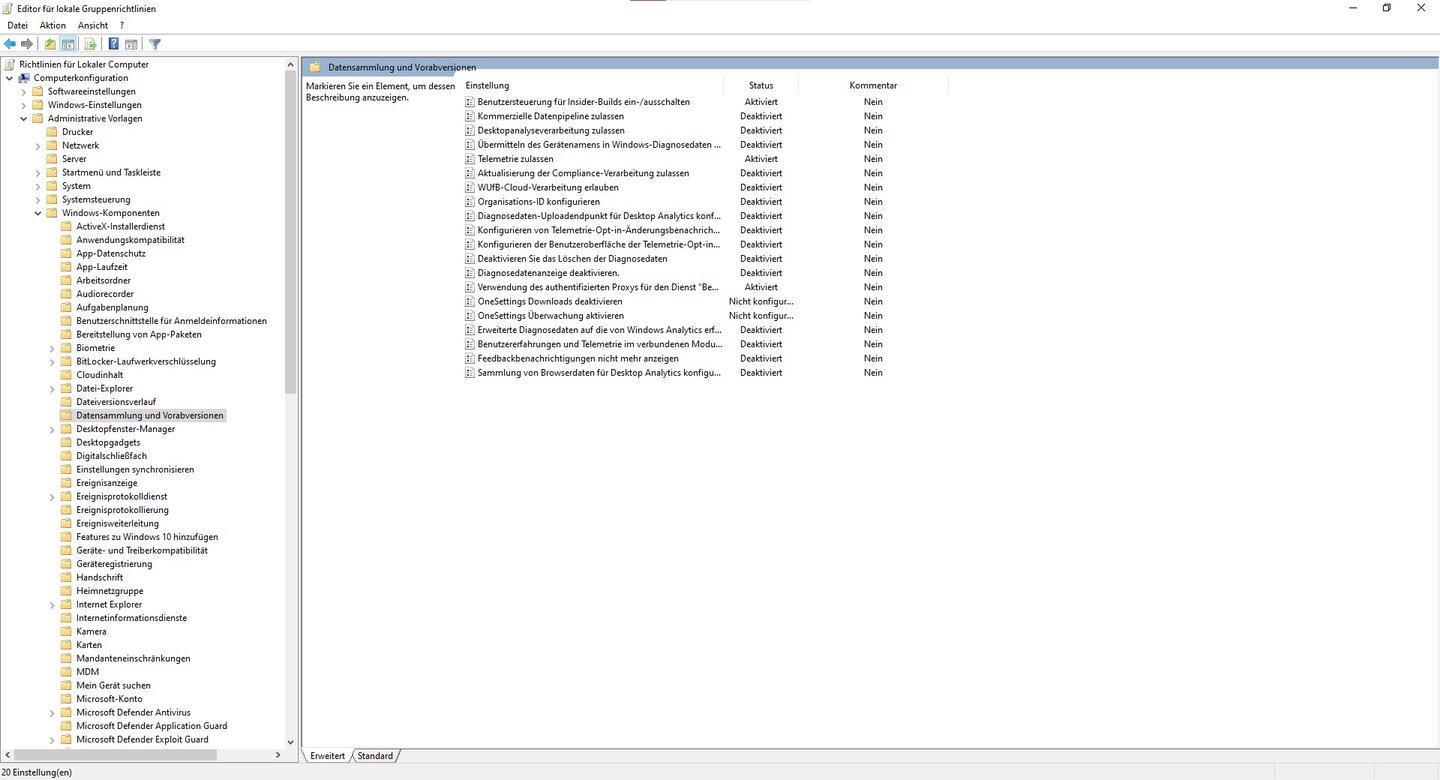Viewport: 1440px width, 780px height.
Task: Switch to the Erweitert tab
Action: tap(327, 756)
